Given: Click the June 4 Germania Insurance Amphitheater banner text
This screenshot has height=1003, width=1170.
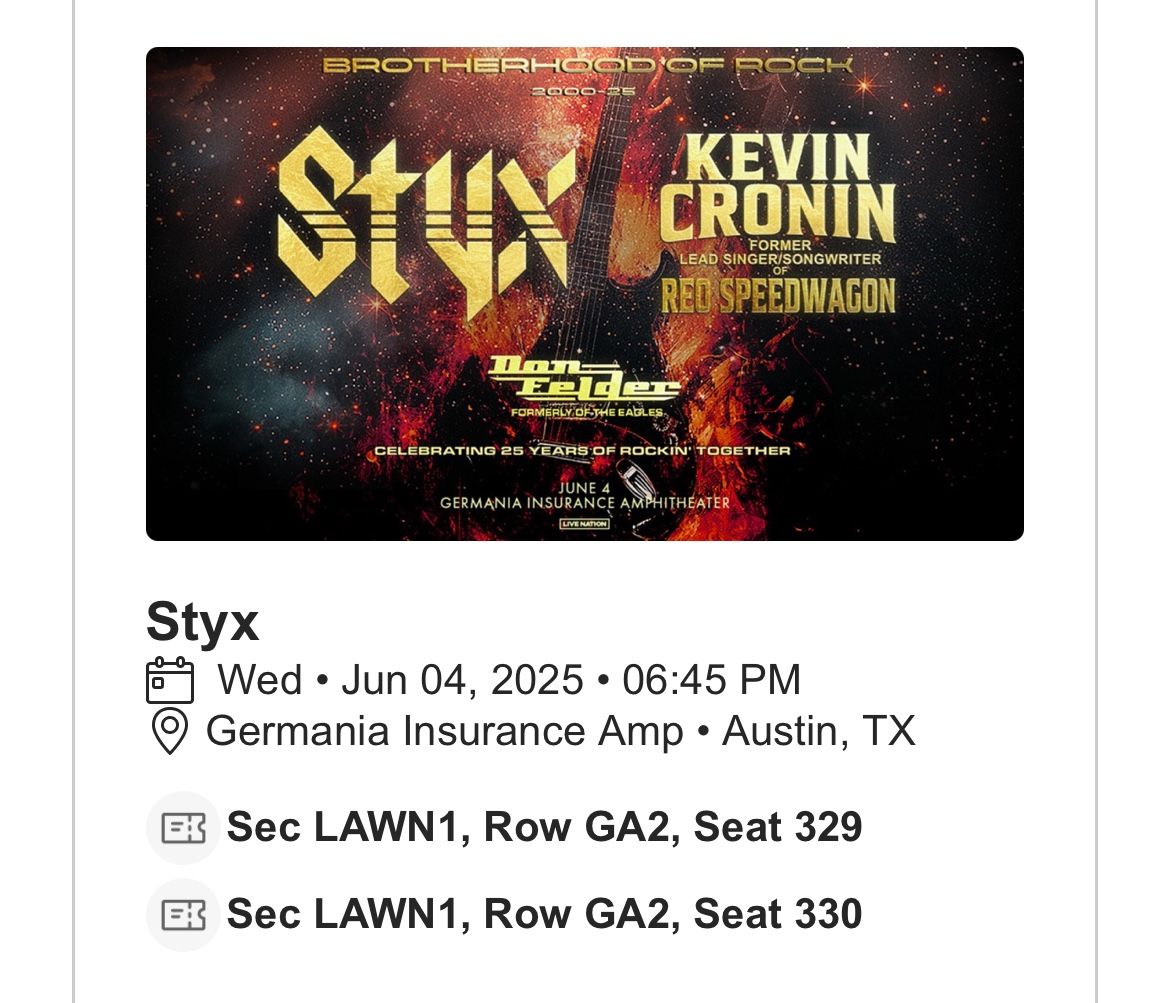Looking at the screenshot, I should click(585, 496).
